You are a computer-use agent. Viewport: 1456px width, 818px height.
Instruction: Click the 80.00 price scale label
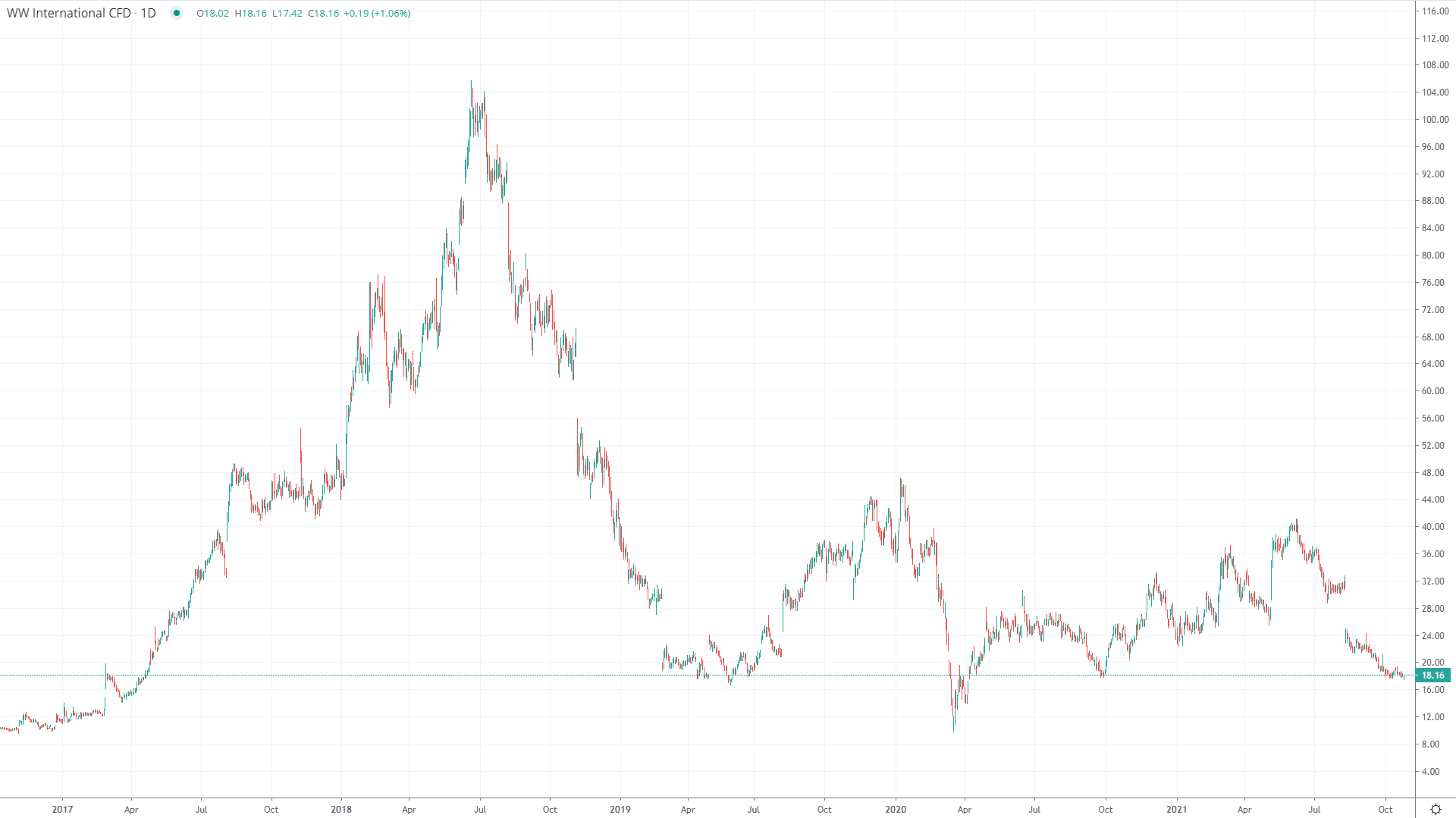(1432, 255)
